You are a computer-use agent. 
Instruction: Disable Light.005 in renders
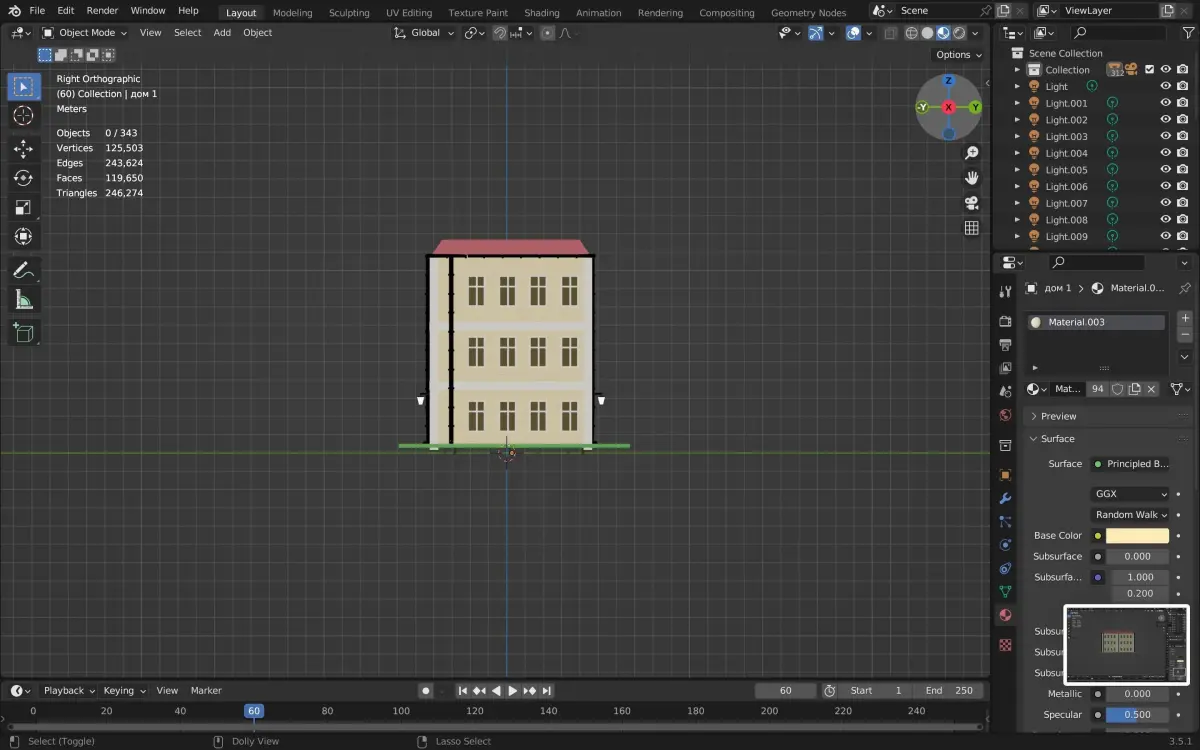pos(1182,170)
